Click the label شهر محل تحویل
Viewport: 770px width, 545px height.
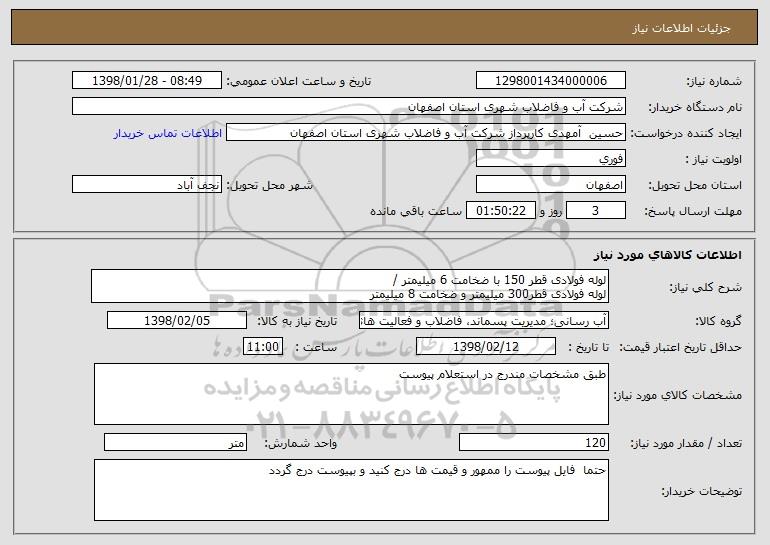pos(269,185)
